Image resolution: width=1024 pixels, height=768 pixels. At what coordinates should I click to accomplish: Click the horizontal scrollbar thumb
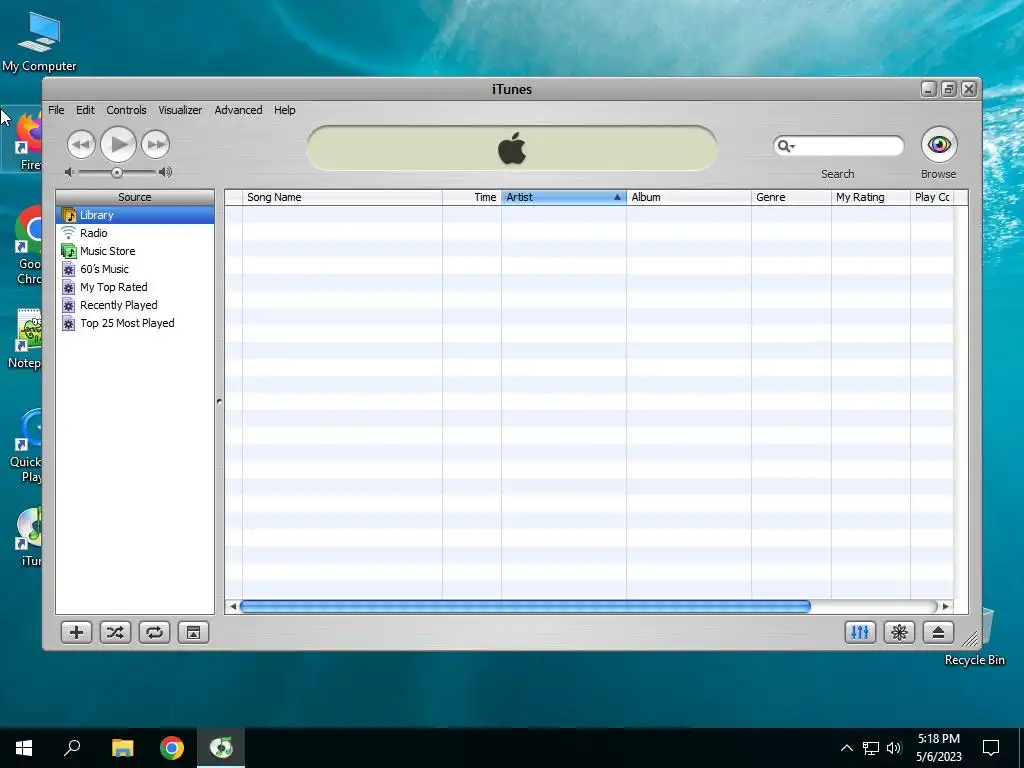(x=525, y=607)
